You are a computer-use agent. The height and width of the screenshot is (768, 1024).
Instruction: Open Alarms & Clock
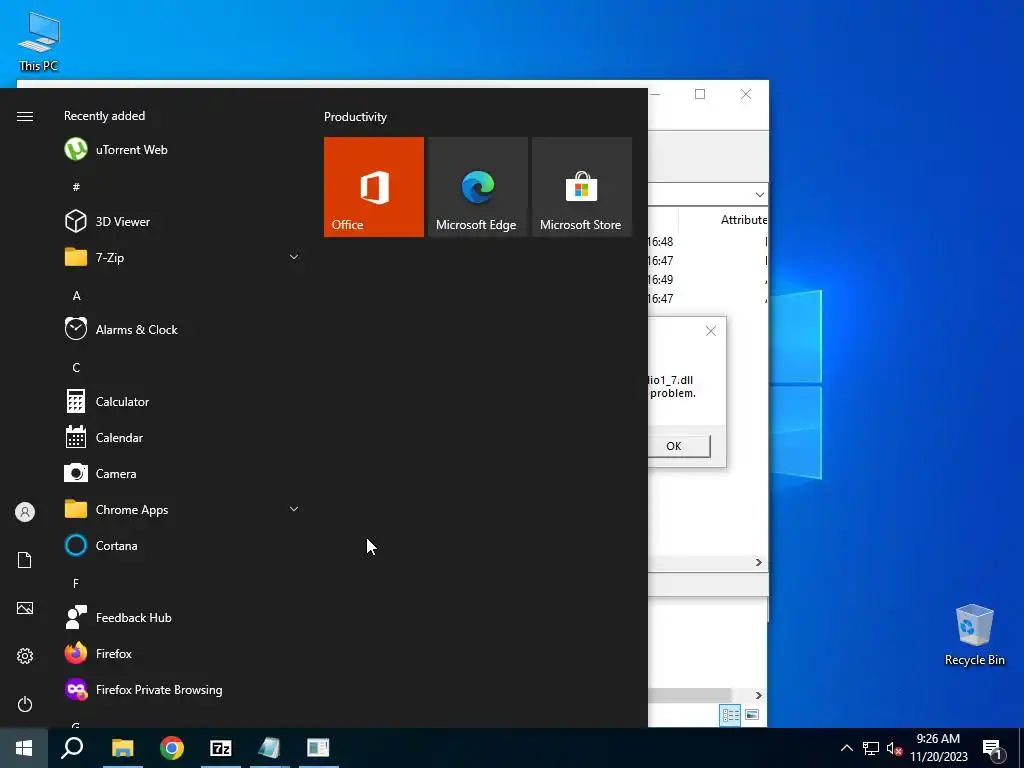(x=182, y=329)
